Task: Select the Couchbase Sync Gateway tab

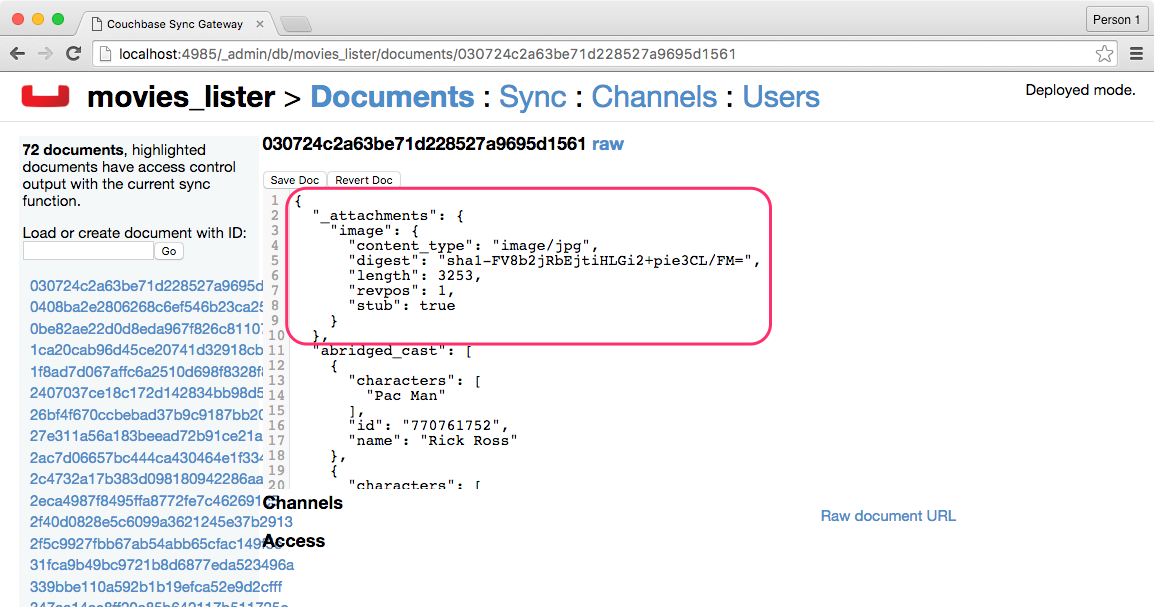Action: pos(175,21)
